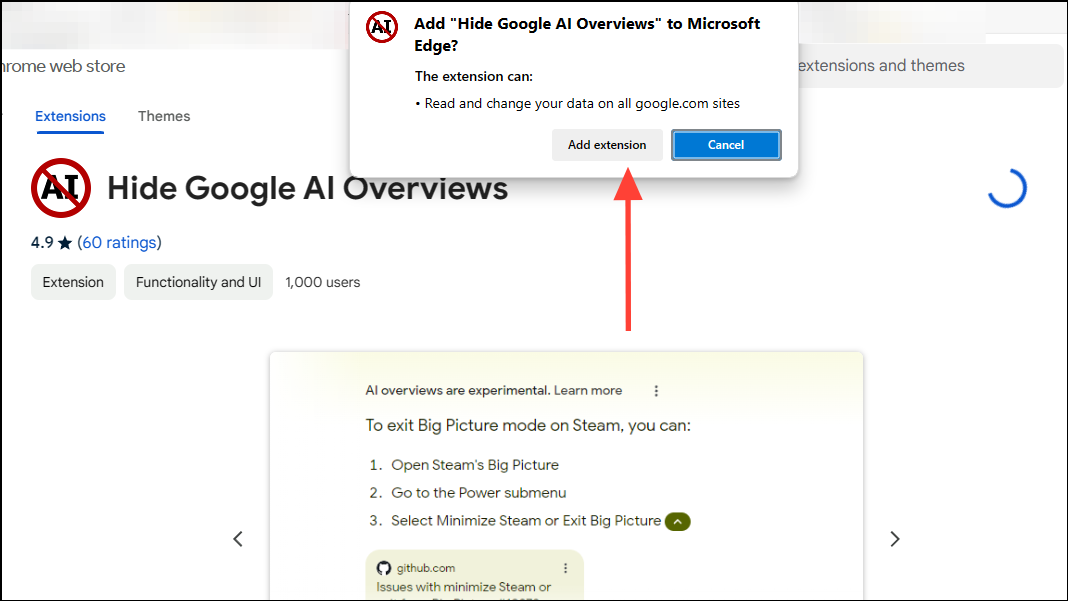1068x601 pixels.
Task: Cancel the add extension dialog
Action: tap(726, 145)
